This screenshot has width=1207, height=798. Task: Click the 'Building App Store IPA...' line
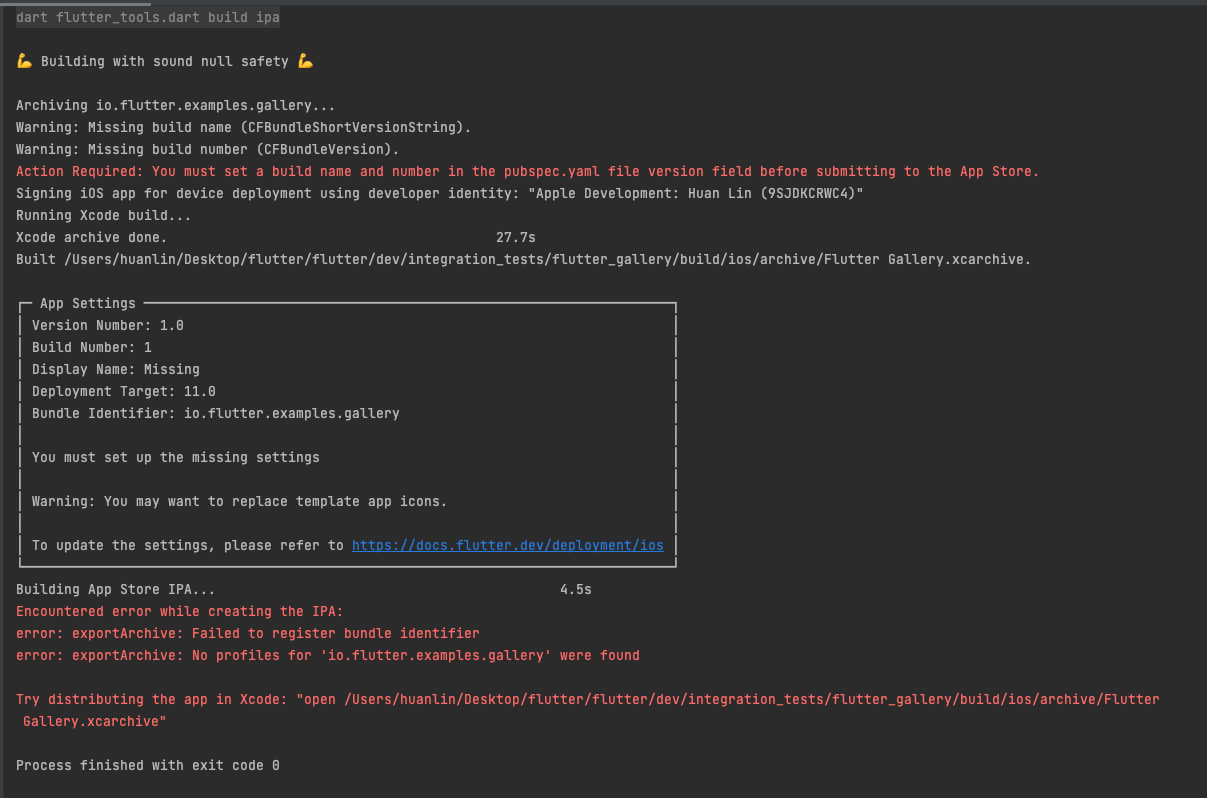pos(115,589)
